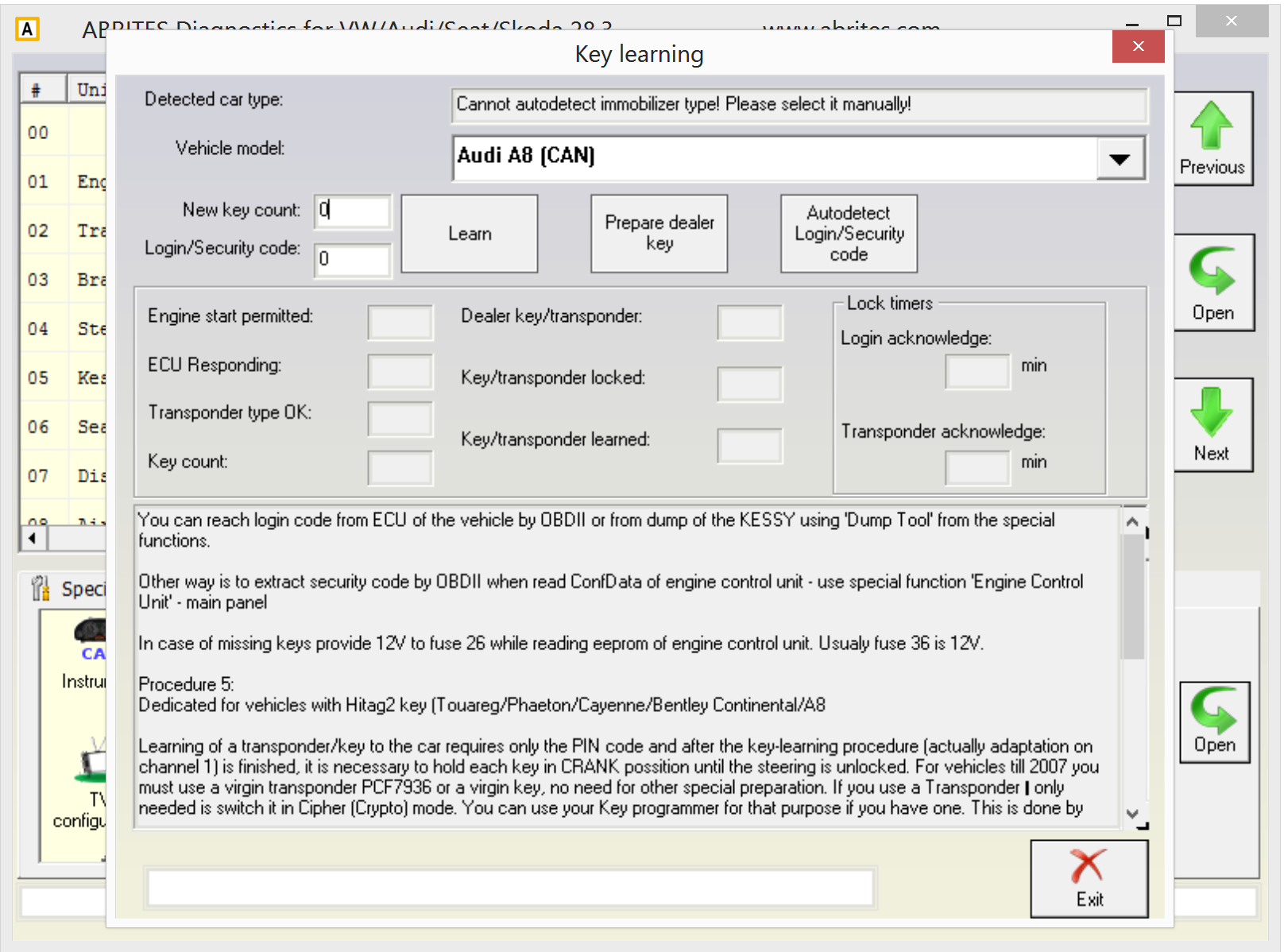The height and width of the screenshot is (952, 1284).
Task: Select row 01 in main window list
Action: point(64,182)
